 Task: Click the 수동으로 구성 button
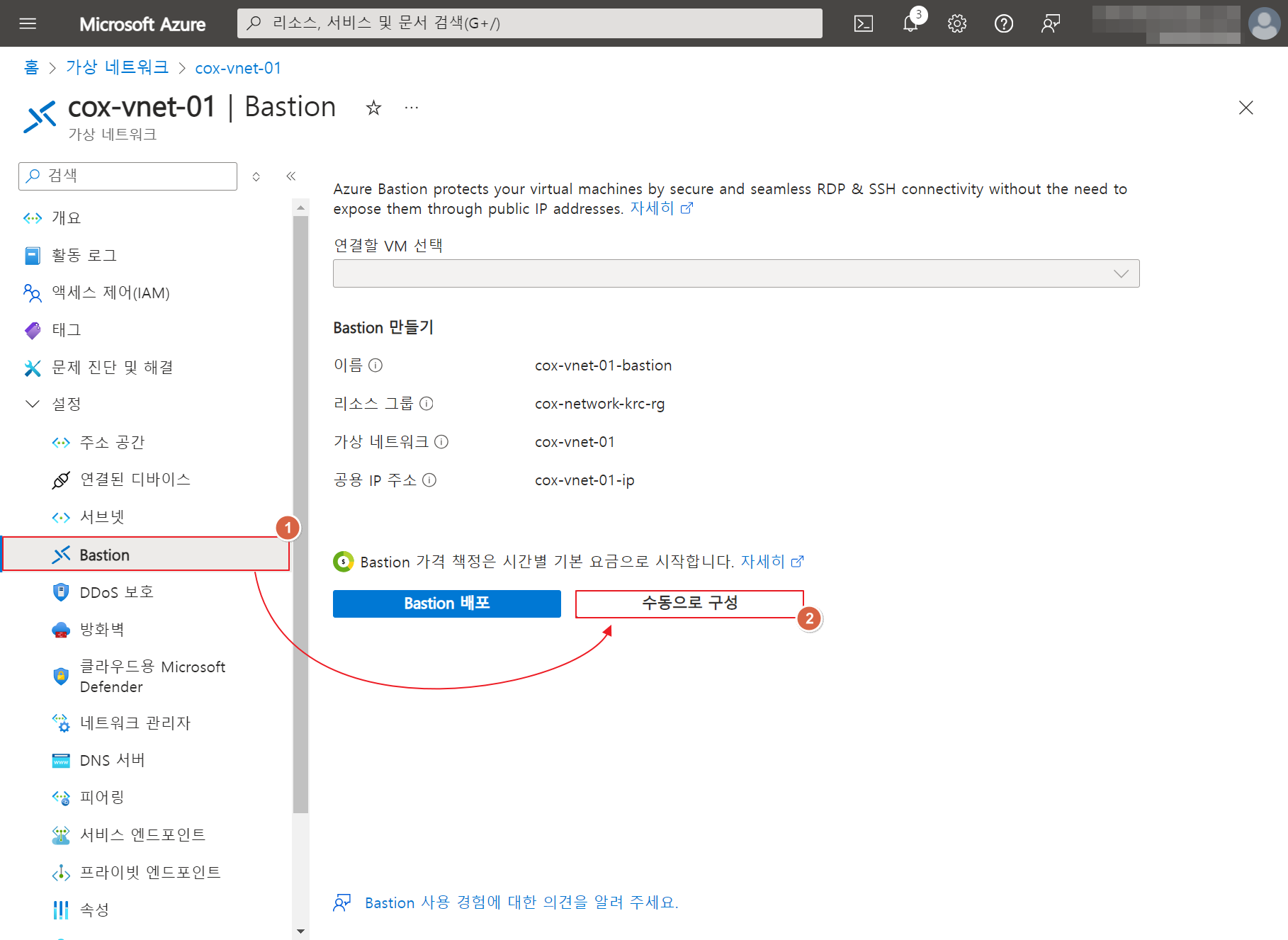tap(689, 604)
